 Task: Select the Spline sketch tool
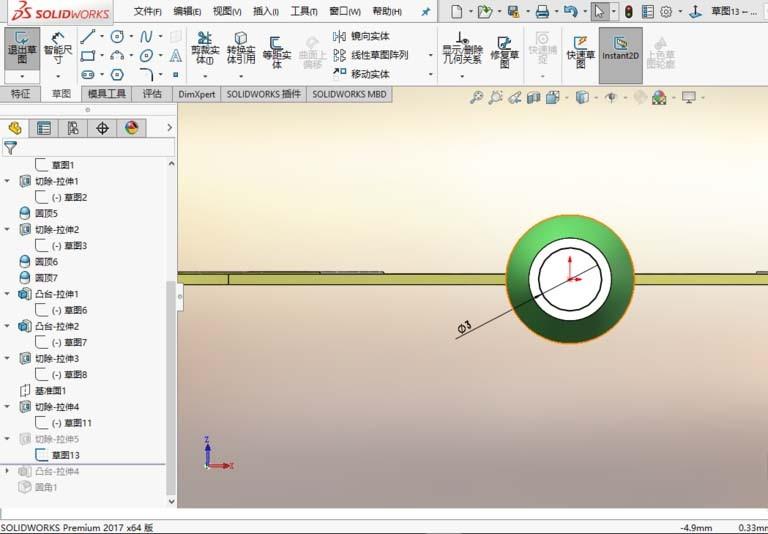click(x=146, y=36)
